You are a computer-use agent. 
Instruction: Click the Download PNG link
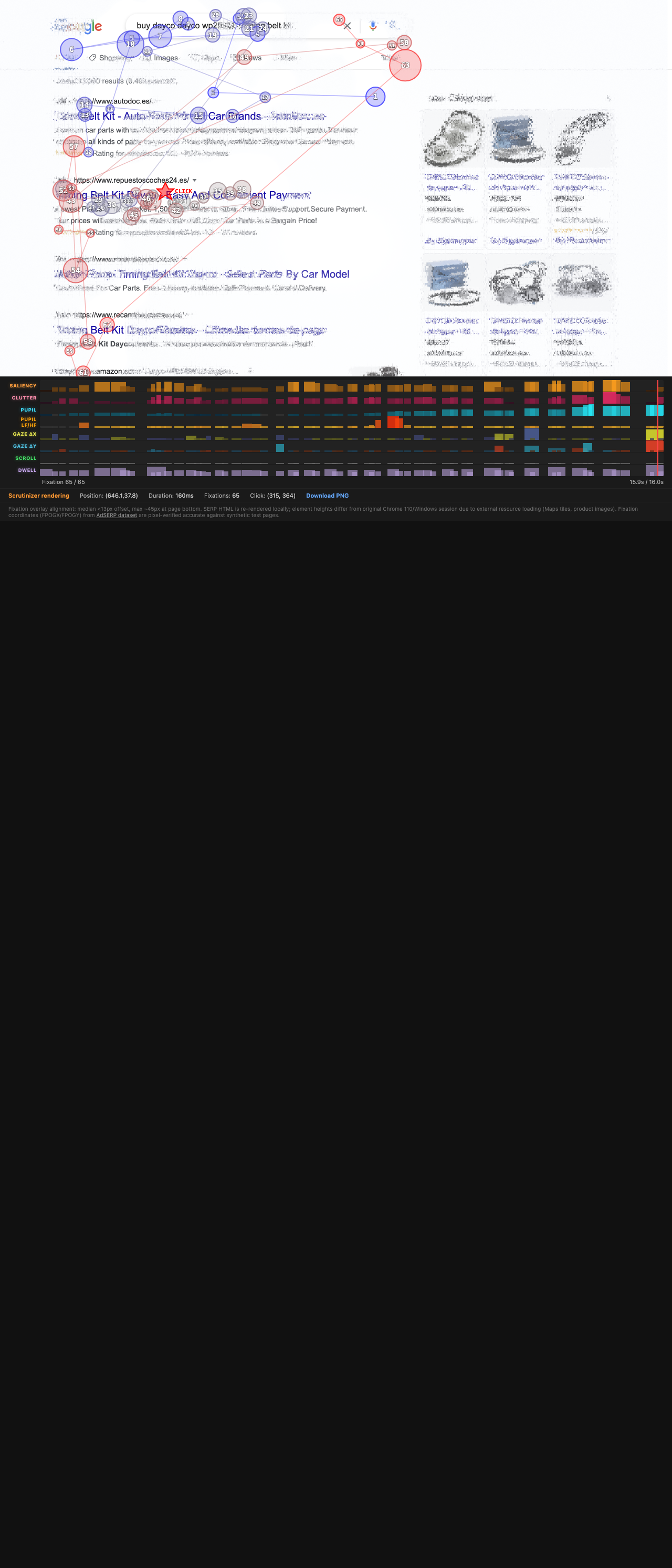(x=327, y=496)
